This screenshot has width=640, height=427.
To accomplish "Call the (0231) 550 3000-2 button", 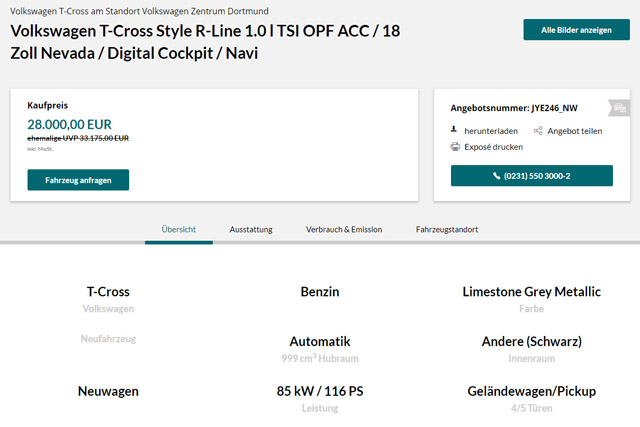I will (531, 176).
